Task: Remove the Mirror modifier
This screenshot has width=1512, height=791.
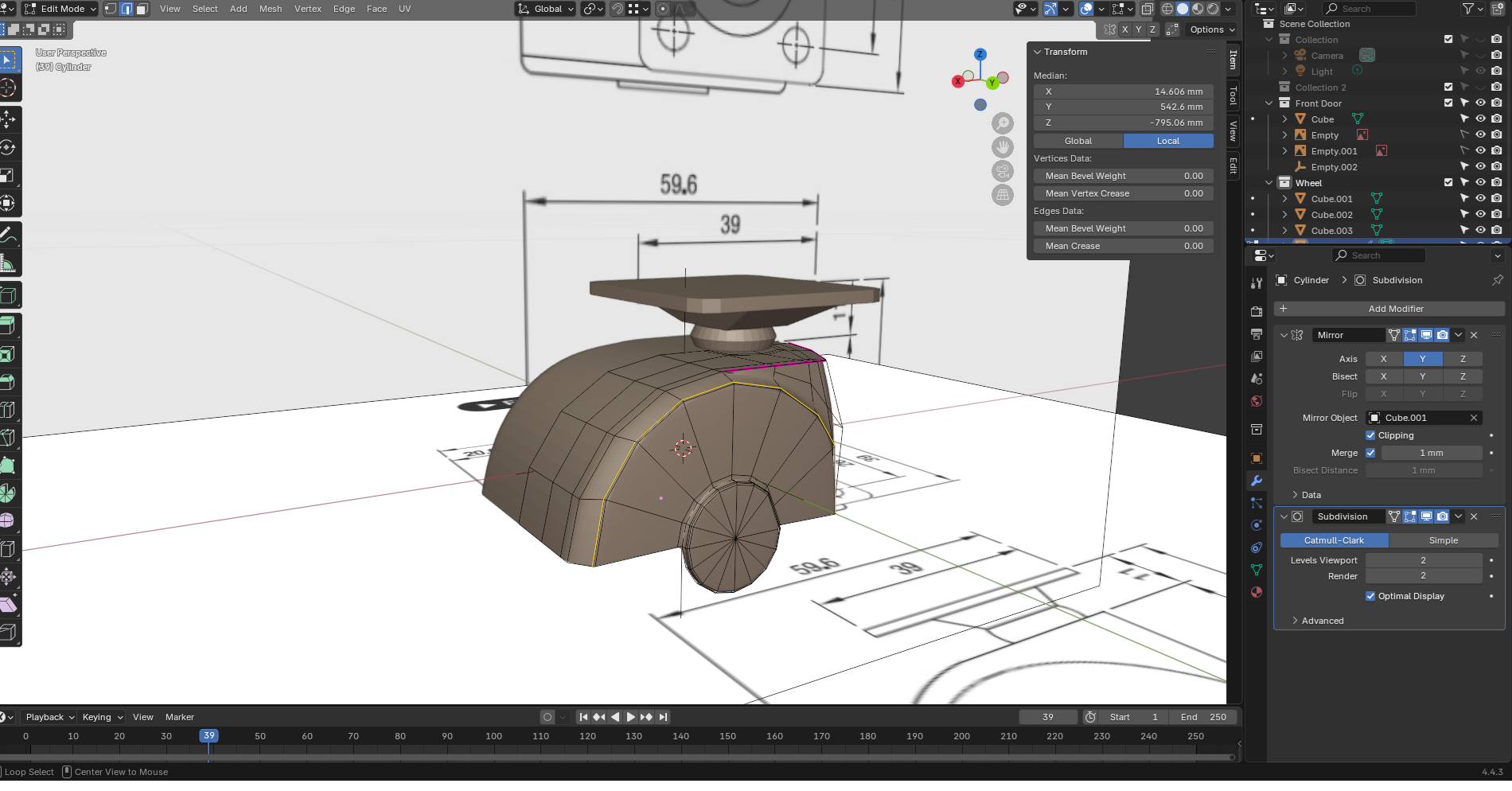Action: point(1474,335)
